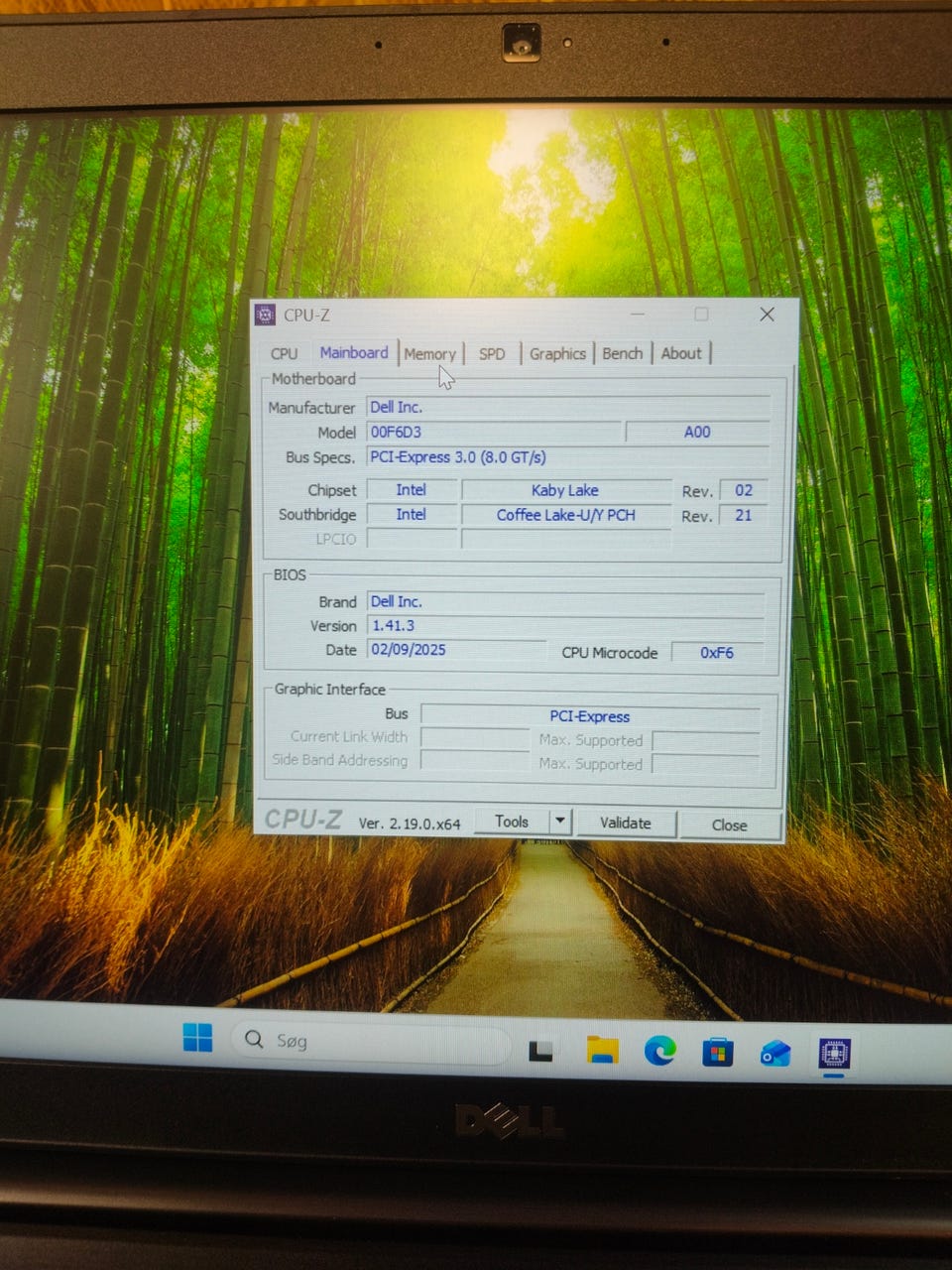Minimize the CPU-Z window
This screenshot has width=952, height=1270.
click(x=637, y=314)
